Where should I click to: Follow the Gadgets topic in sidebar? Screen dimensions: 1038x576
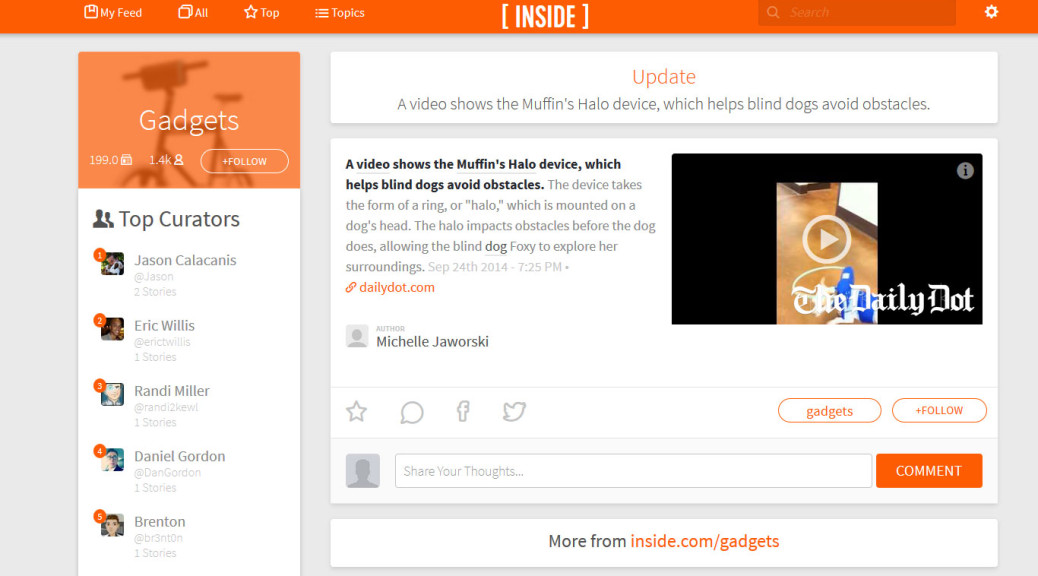[x=244, y=161]
